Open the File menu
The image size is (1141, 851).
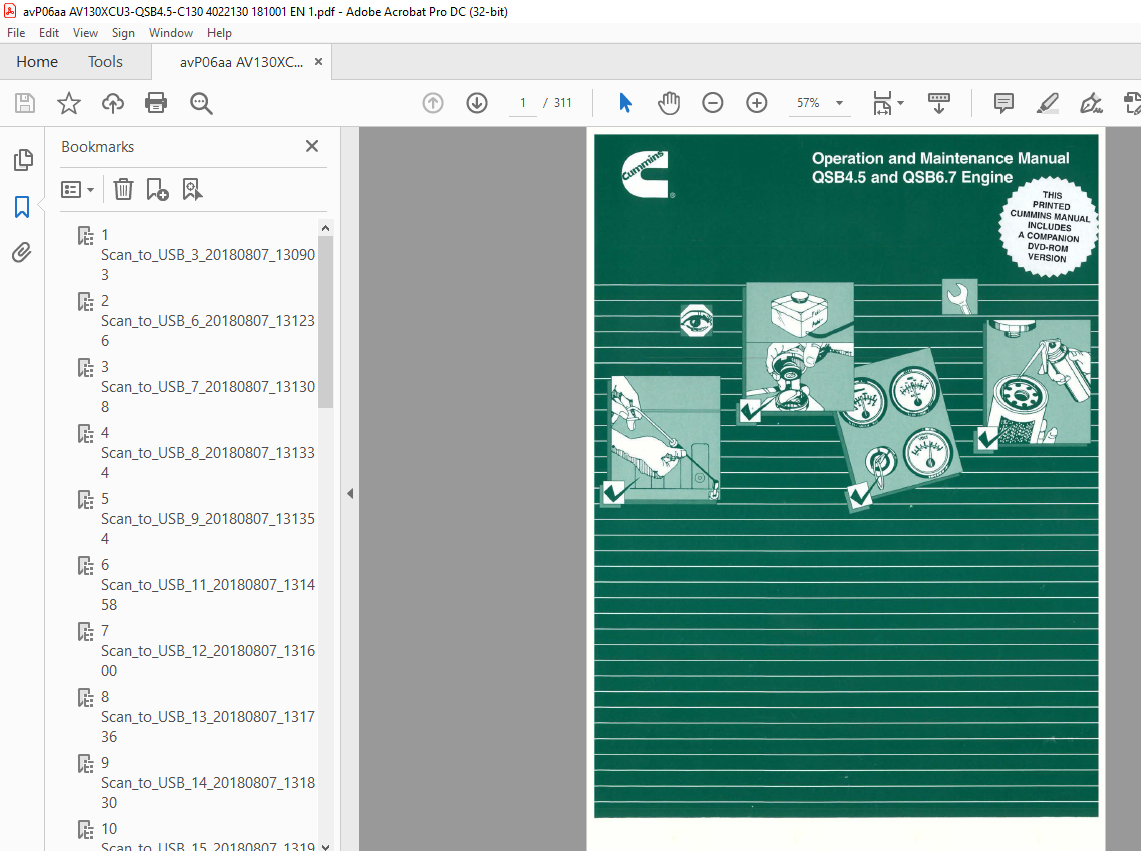coord(16,33)
